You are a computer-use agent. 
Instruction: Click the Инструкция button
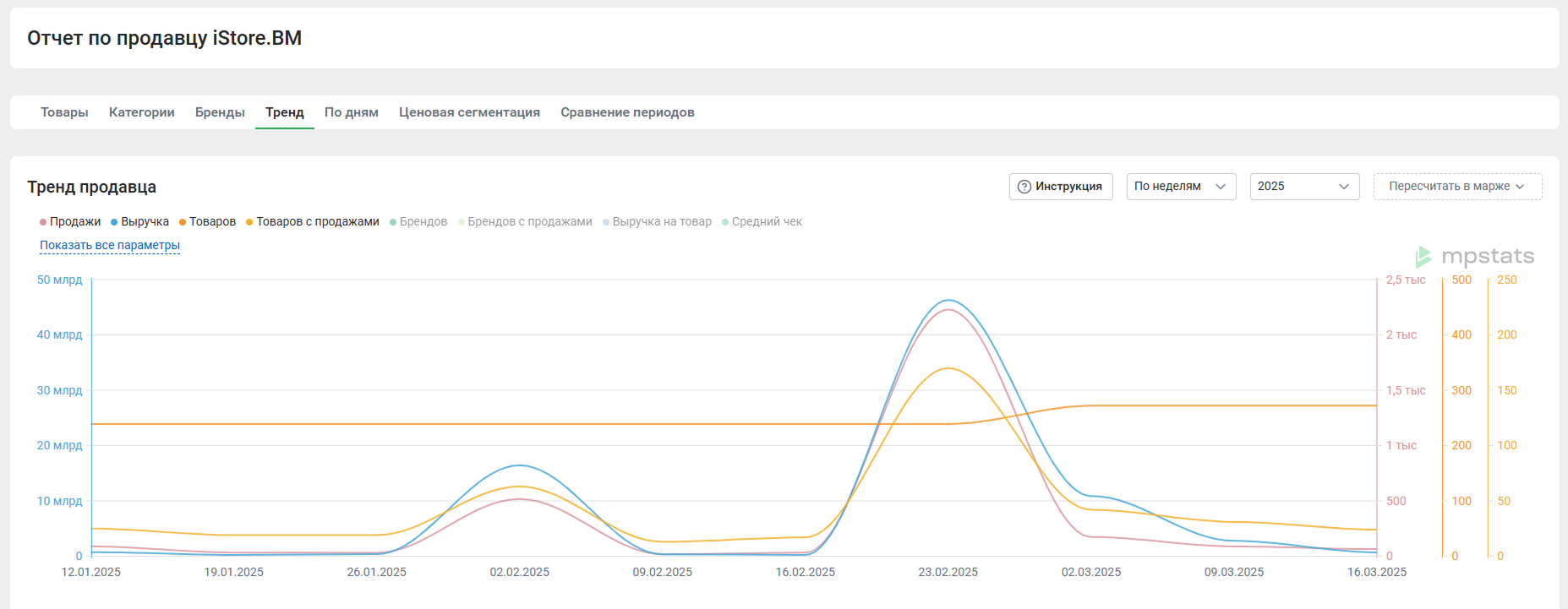[1061, 187]
